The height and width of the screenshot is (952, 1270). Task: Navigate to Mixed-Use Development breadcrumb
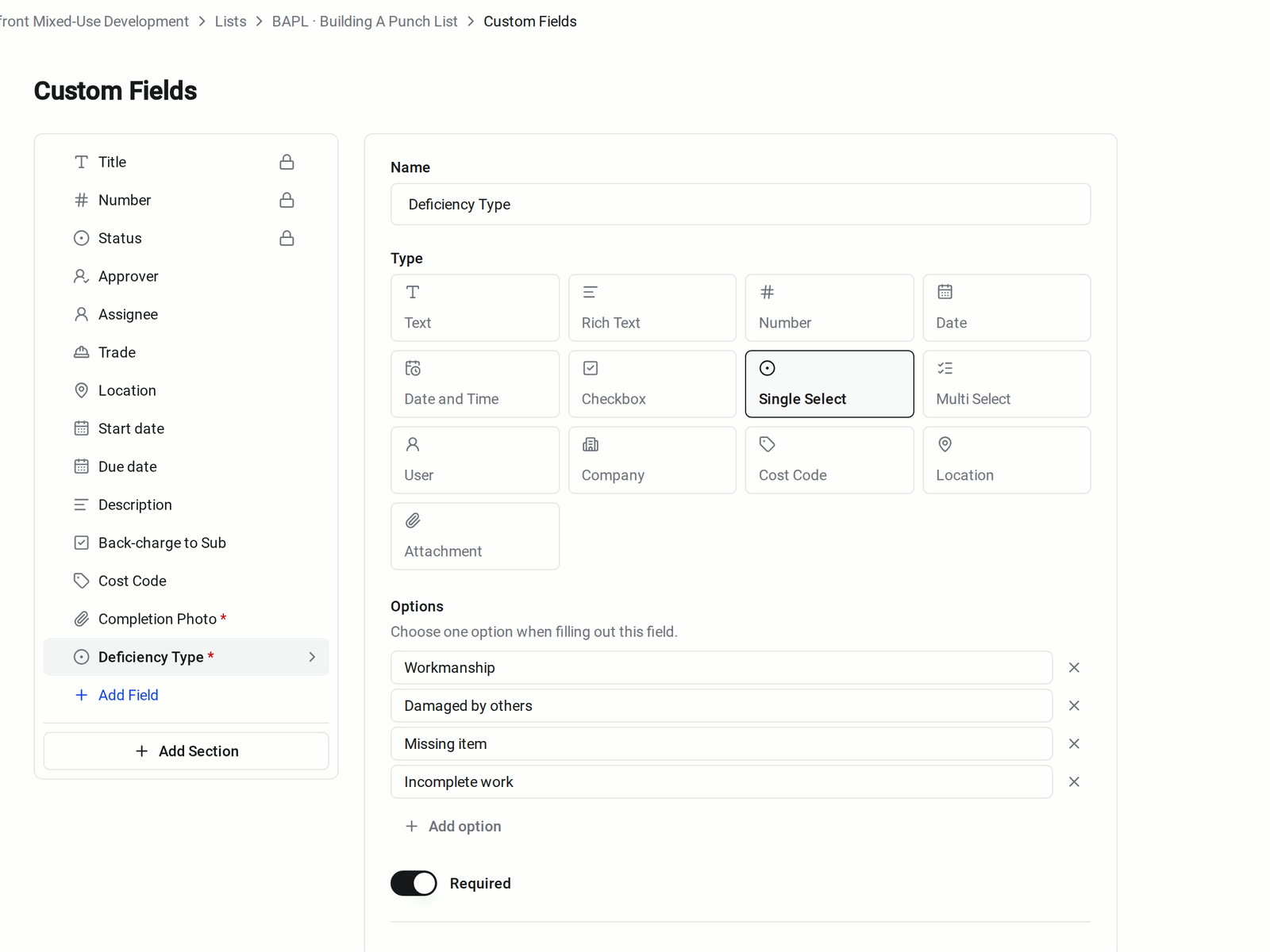(94, 21)
